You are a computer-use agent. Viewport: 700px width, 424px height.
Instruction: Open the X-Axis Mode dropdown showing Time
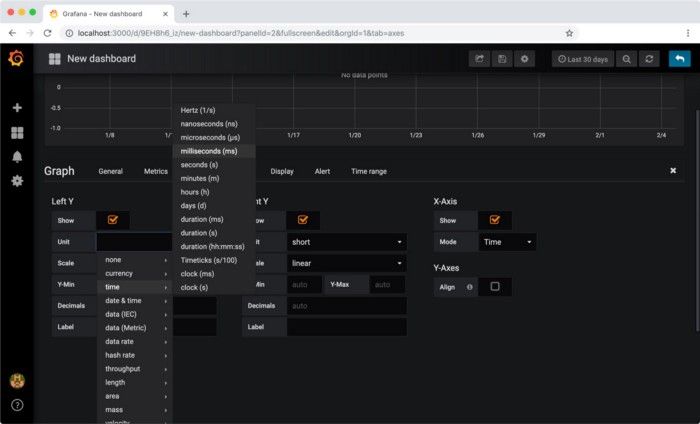coord(508,242)
